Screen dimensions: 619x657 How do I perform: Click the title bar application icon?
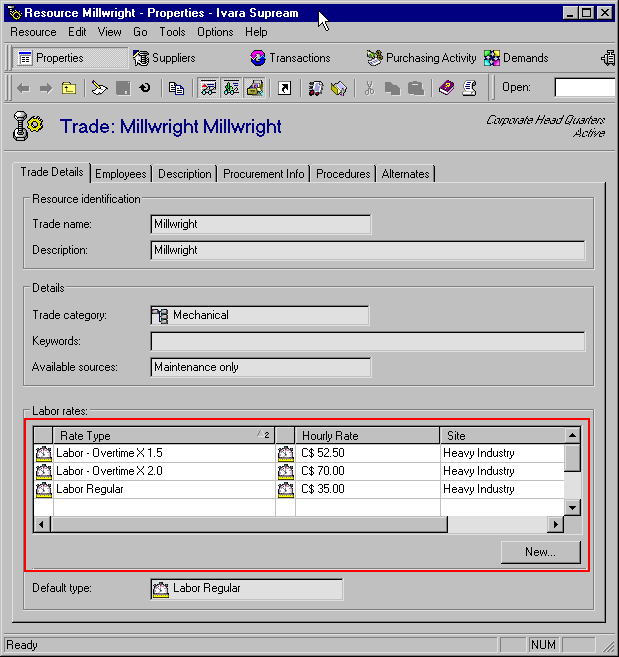(x=14, y=13)
